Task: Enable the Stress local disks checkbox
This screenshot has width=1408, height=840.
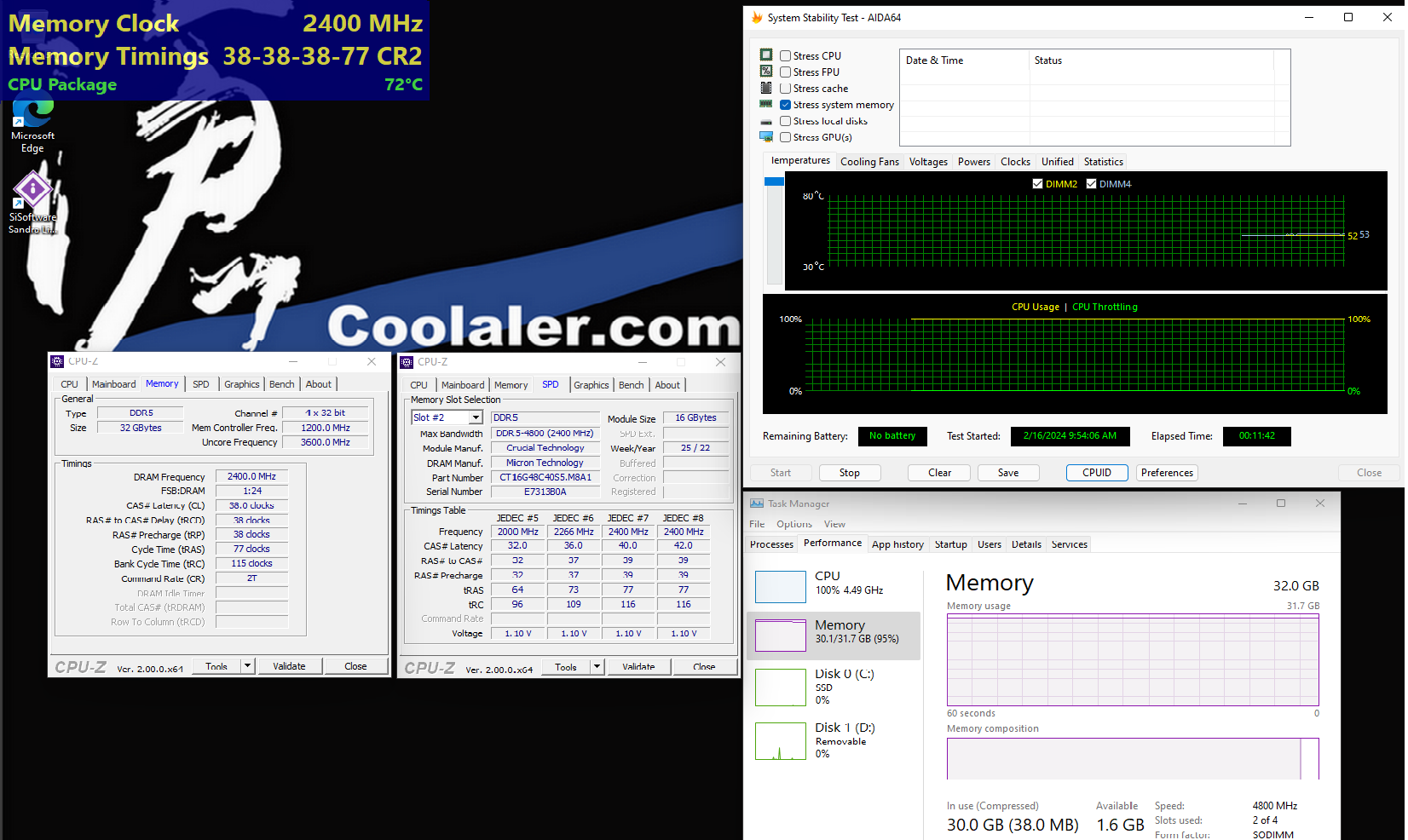Action: (x=786, y=121)
